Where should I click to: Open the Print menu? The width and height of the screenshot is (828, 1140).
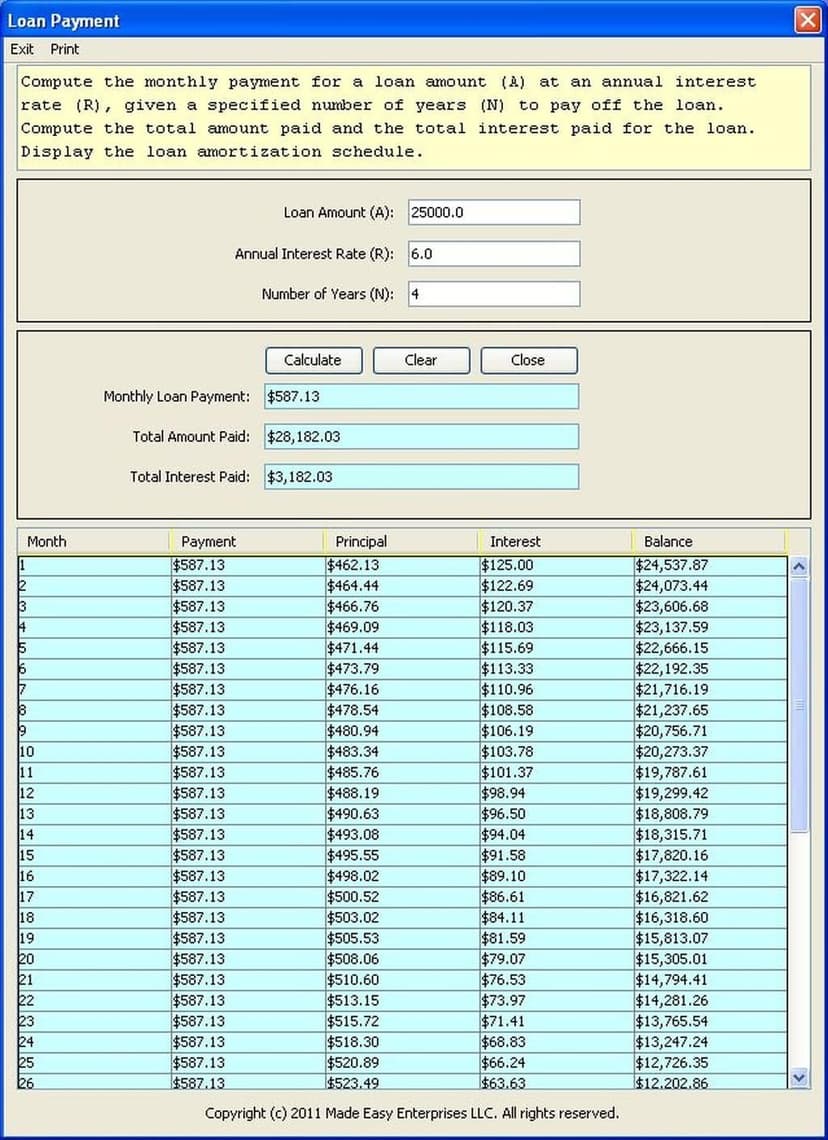click(x=65, y=49)
